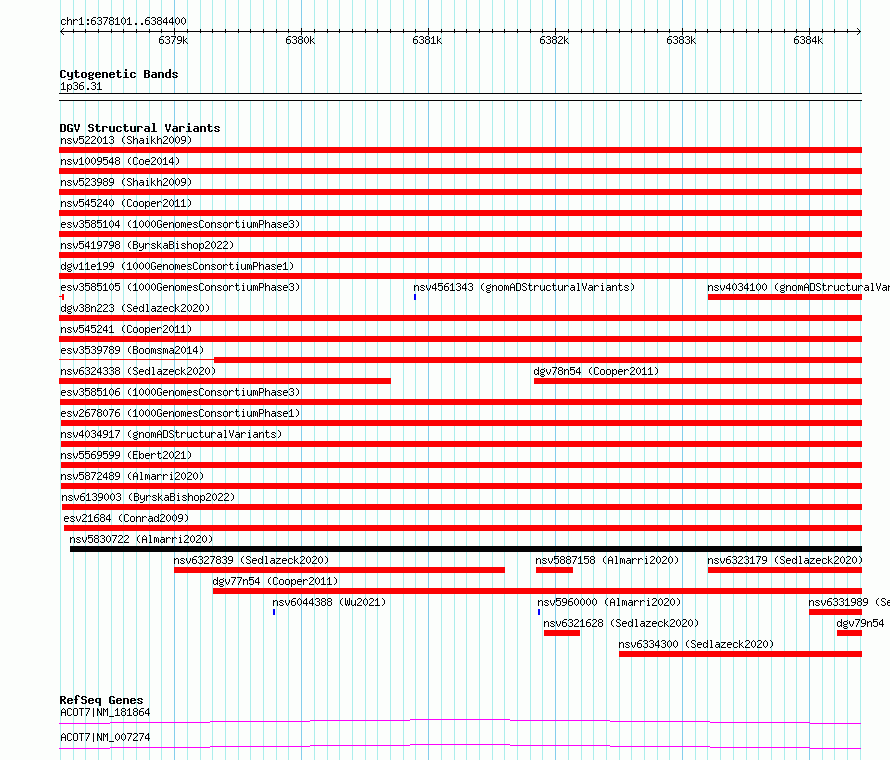890x760 pixels.
Task: Open nsv4034100 gnomAD variant label
Action: pos(798,287)
